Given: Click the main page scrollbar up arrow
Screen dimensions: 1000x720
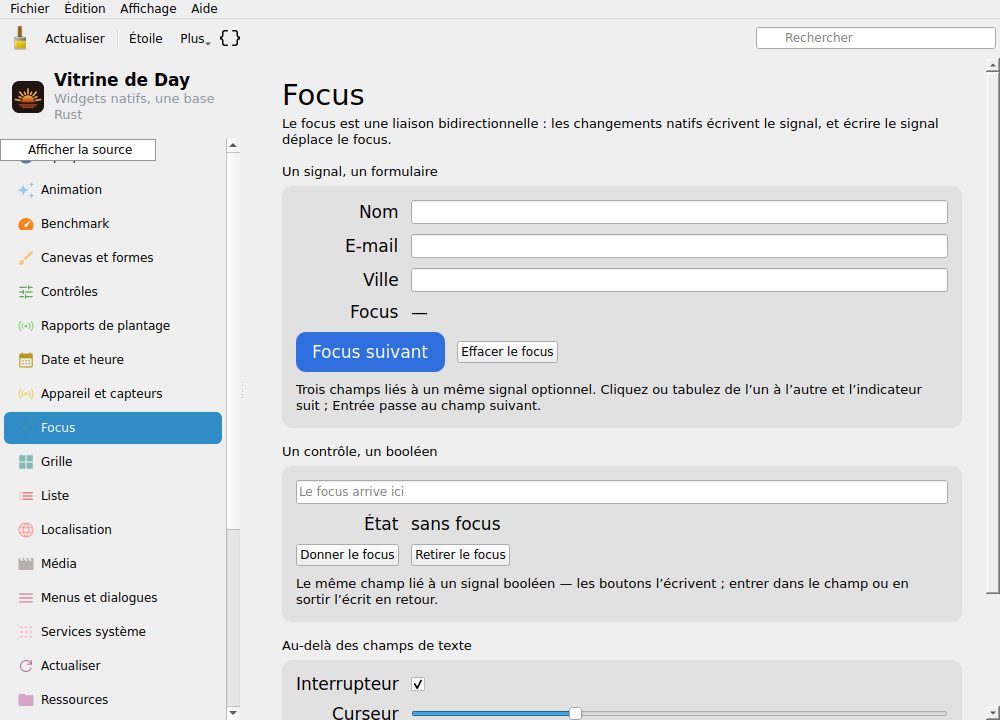Looking at the screenshot, I should tap(992, 65).
